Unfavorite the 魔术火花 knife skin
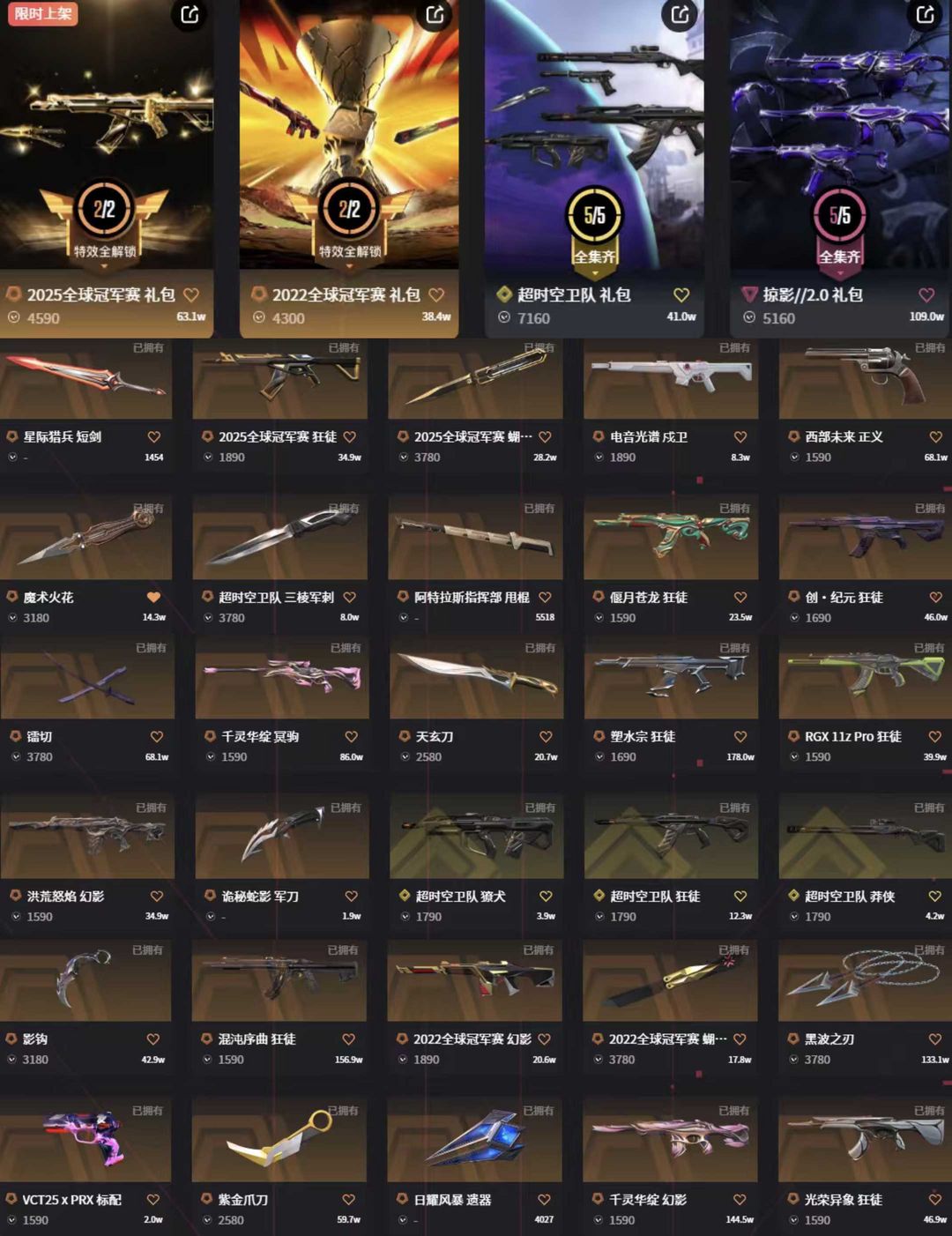Image resolution: width=952 pixels, height=1236 pixels. tap(153, 597)
